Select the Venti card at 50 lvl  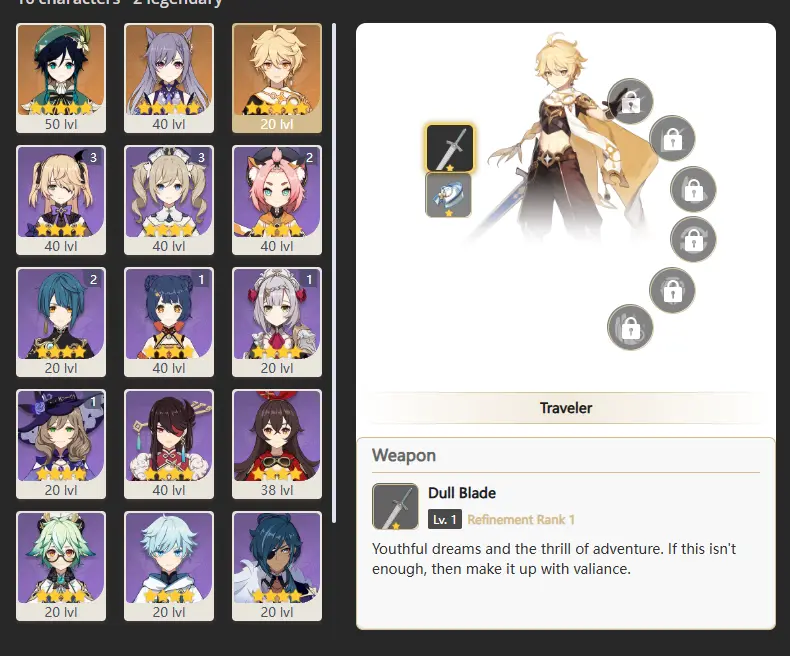point(61,78)
